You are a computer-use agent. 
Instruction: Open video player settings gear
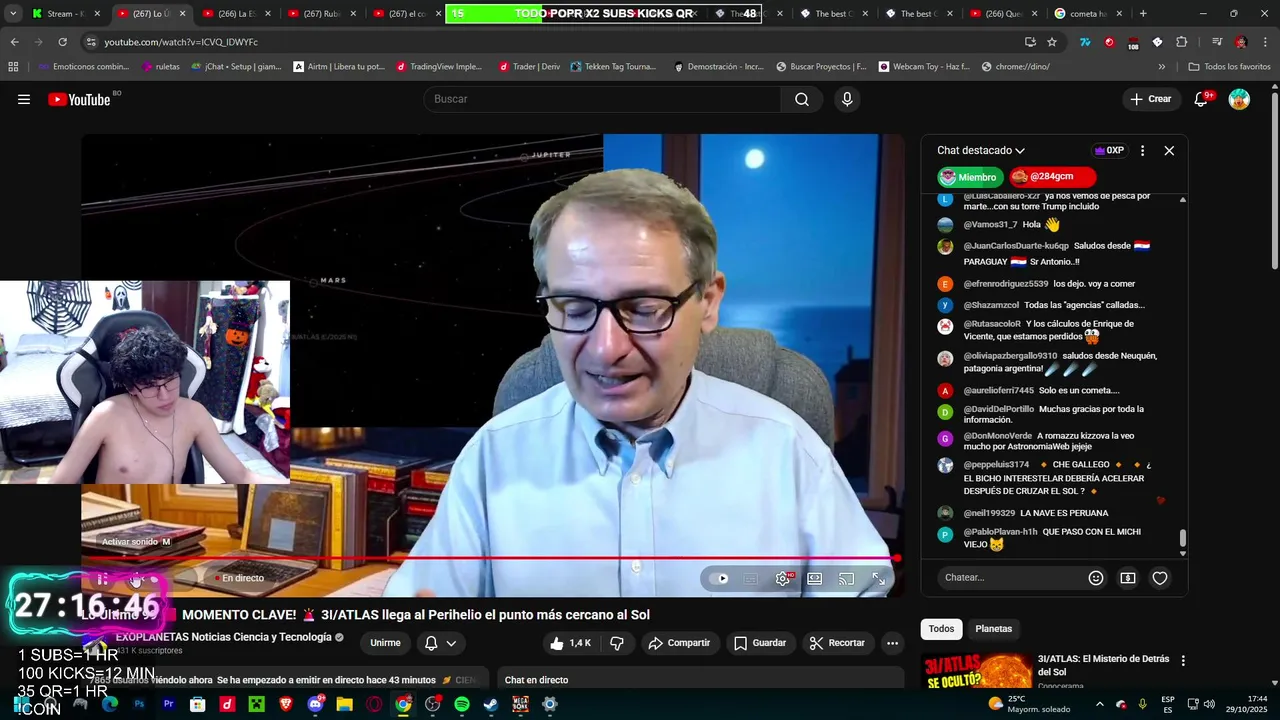click(x=783, y=578)
